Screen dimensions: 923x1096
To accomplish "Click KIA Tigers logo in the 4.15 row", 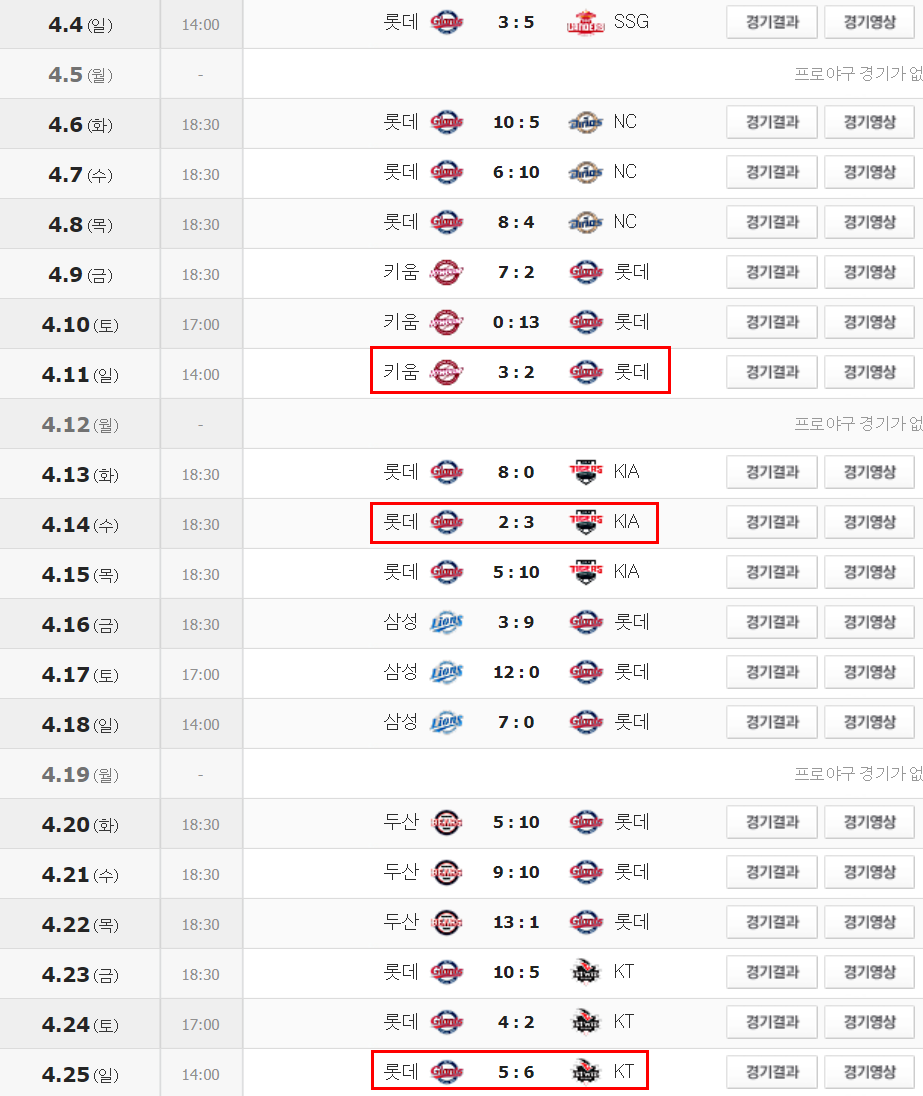I will coord(586,572).
